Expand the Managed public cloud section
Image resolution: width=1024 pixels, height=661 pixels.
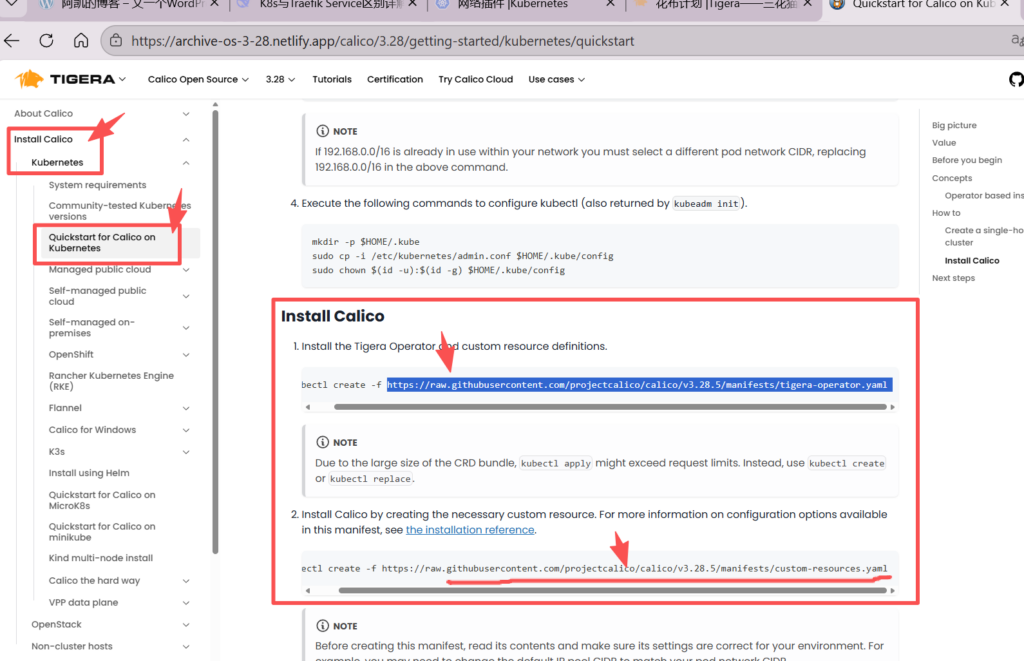coord(186,269)
